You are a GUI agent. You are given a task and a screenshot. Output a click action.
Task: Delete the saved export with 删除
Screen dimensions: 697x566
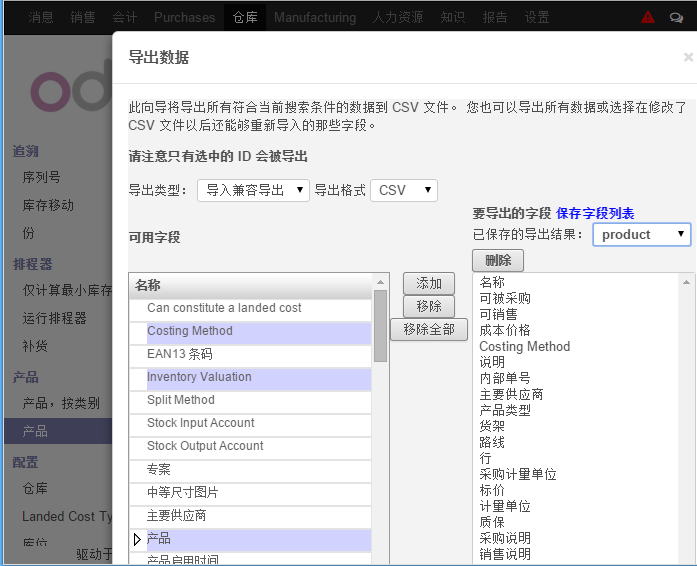pos(497,260)
